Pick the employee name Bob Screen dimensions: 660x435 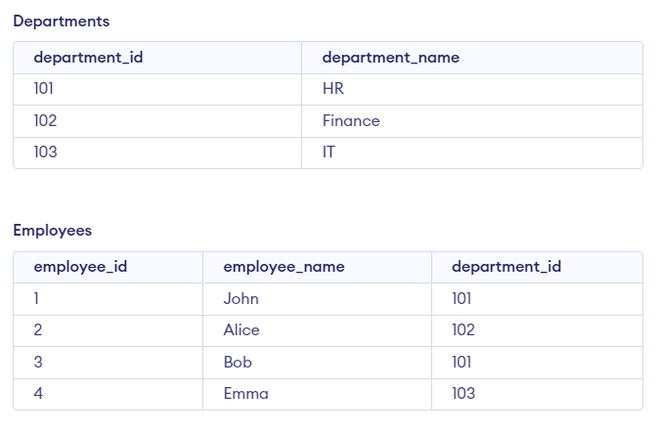tap(237, 362)
